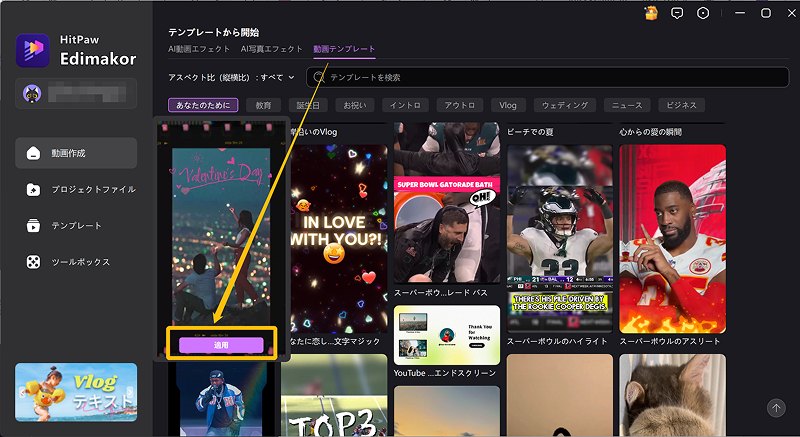Click the テンプレート sidebar icon

(33, 226)
